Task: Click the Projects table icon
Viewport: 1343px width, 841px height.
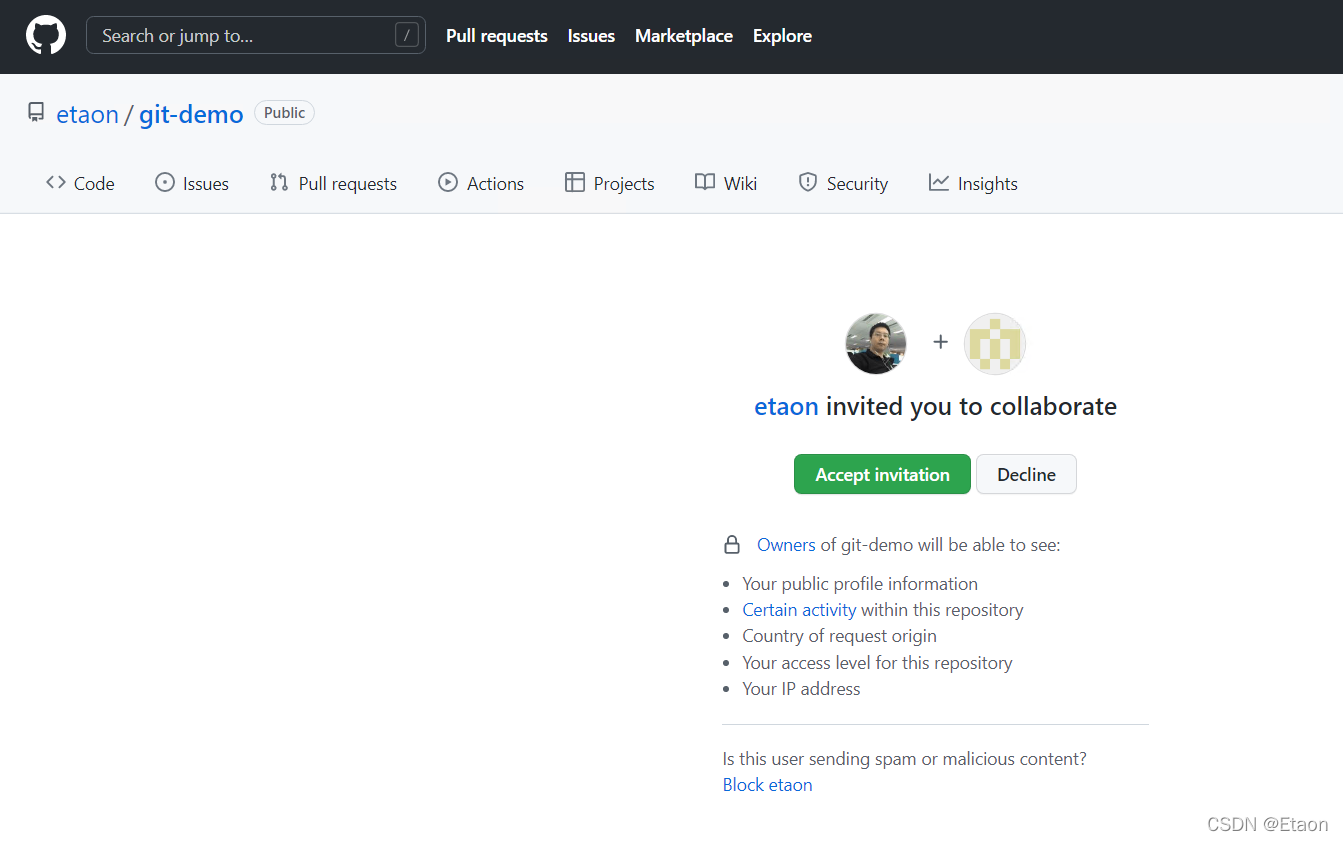Action: pos(575,183)
